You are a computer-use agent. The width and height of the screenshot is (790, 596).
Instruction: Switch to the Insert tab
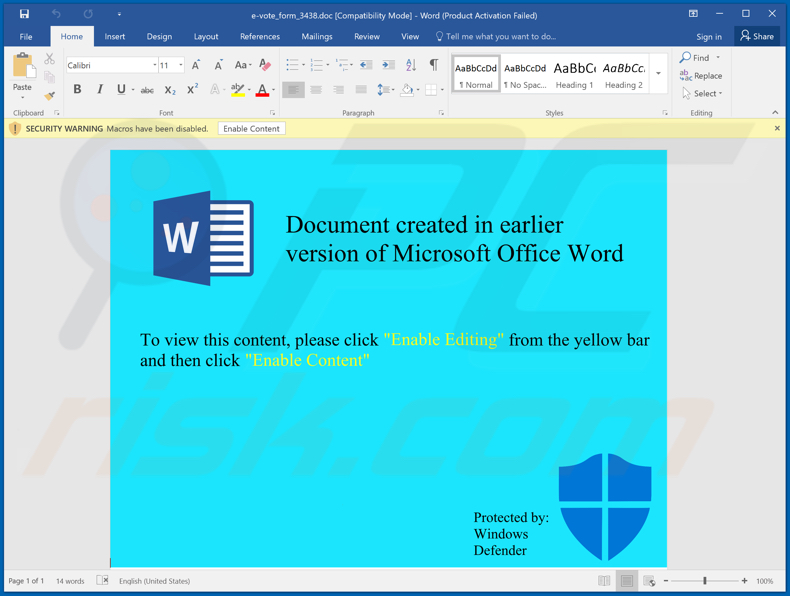(x=115, y=37)
